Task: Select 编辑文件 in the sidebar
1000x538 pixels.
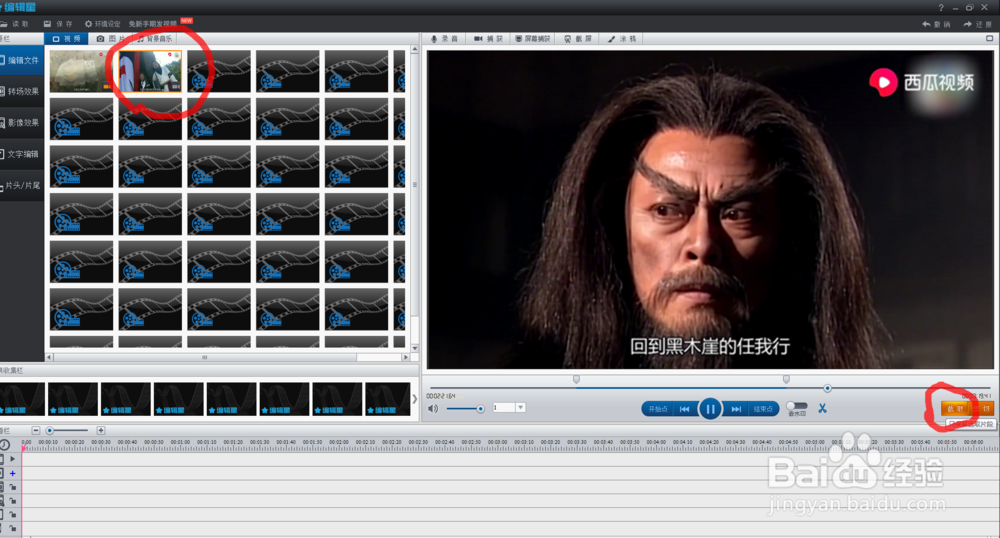Action: (22, 60)
